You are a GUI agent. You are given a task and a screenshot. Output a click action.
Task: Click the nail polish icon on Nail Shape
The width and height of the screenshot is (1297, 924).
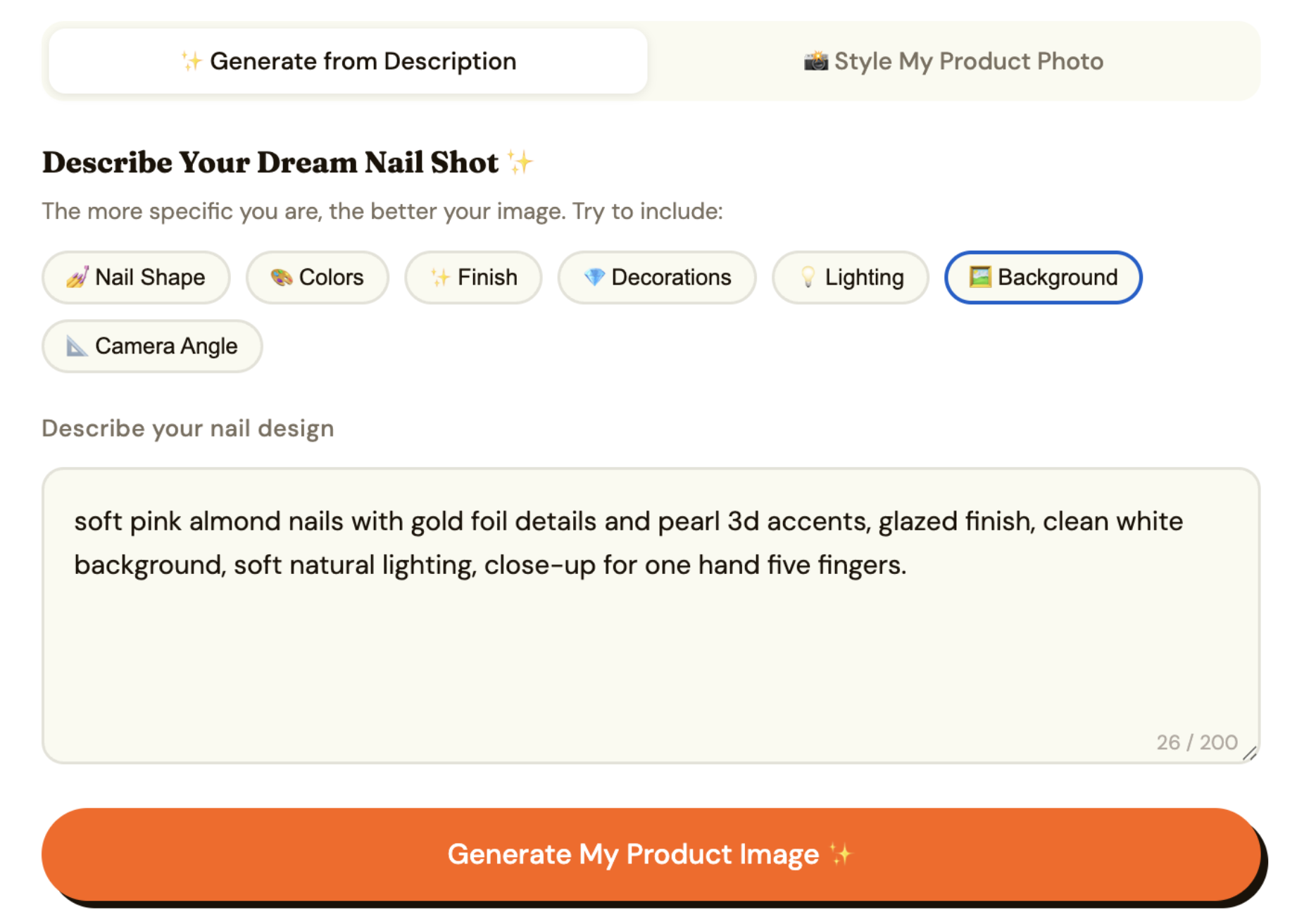[77, 277]
